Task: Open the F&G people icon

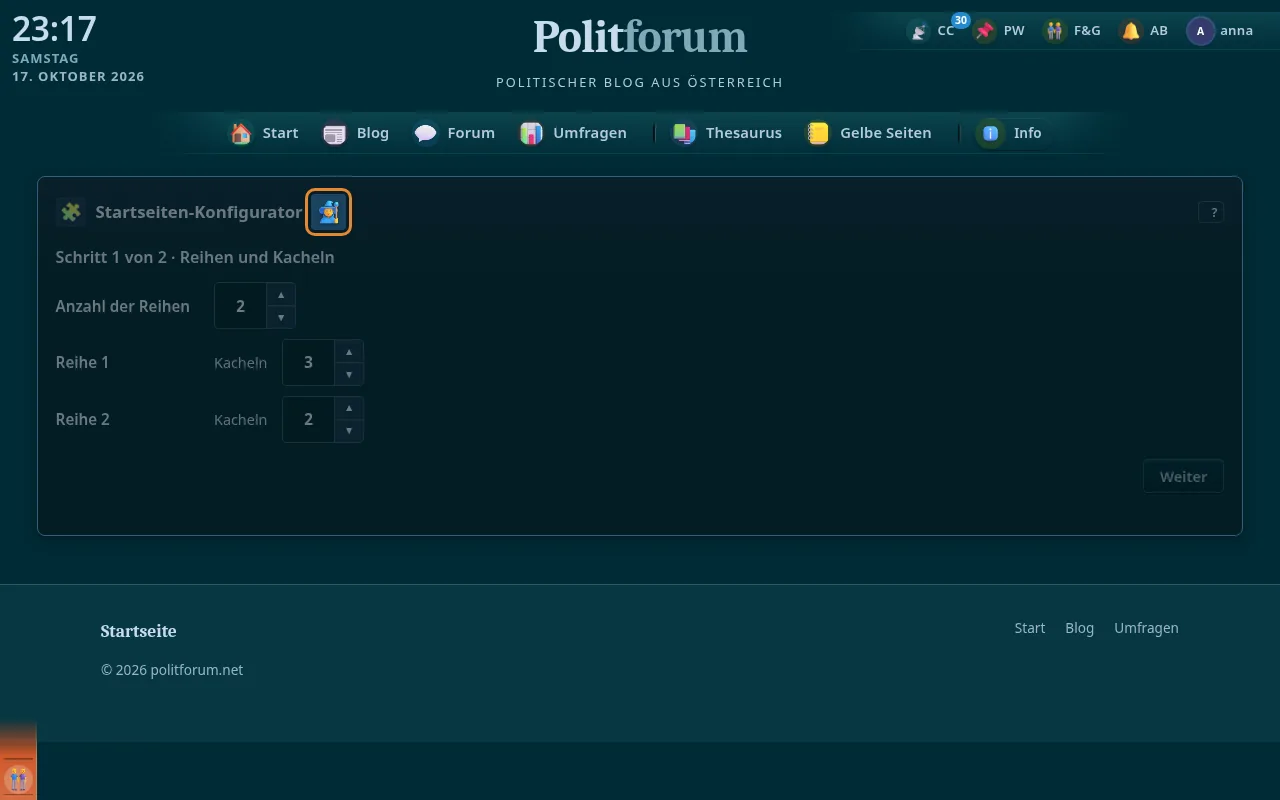Action: pos(1055,31)
